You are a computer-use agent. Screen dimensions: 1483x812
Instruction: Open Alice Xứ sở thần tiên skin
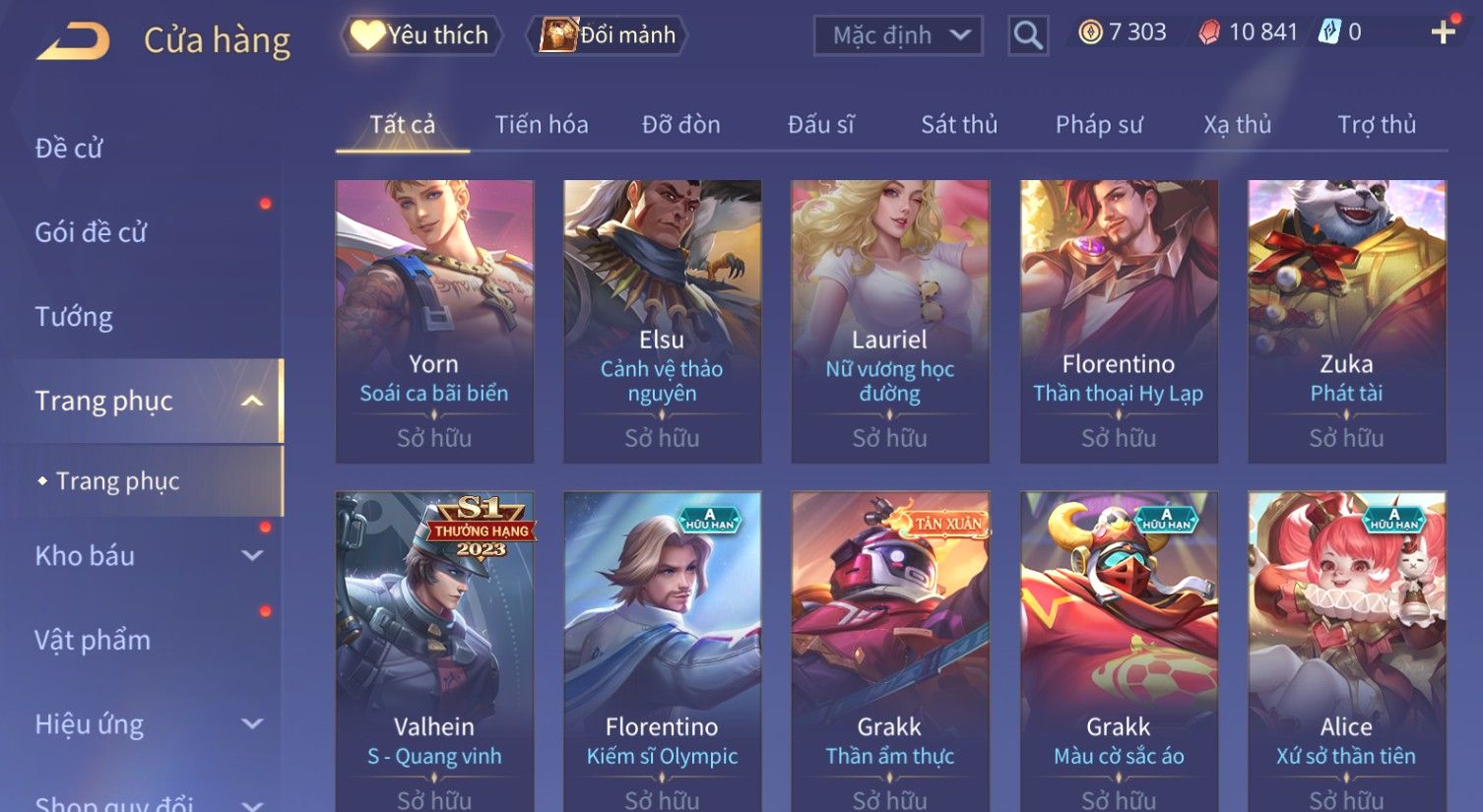(1346, 652)
